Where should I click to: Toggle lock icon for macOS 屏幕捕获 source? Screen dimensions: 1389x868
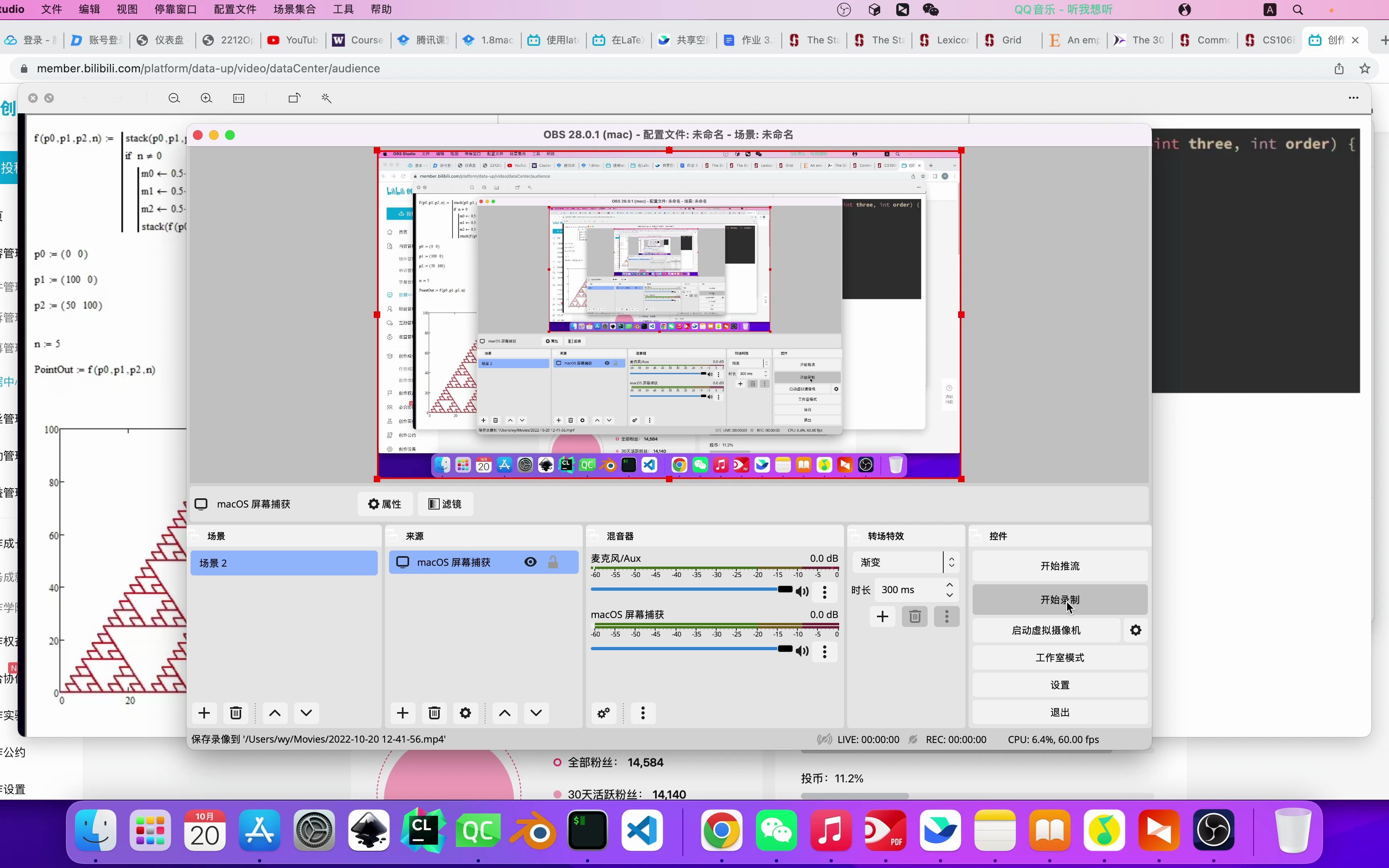(x=553, y=560)
